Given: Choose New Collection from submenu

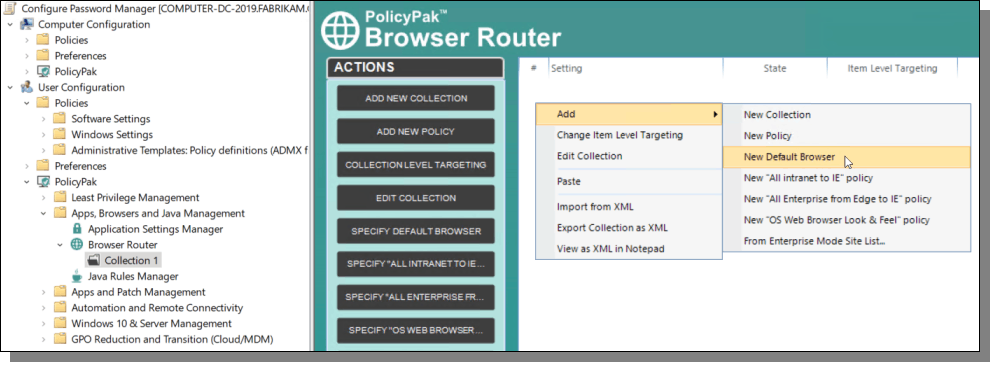Looking at the screenshot, I should pos(846,115).
